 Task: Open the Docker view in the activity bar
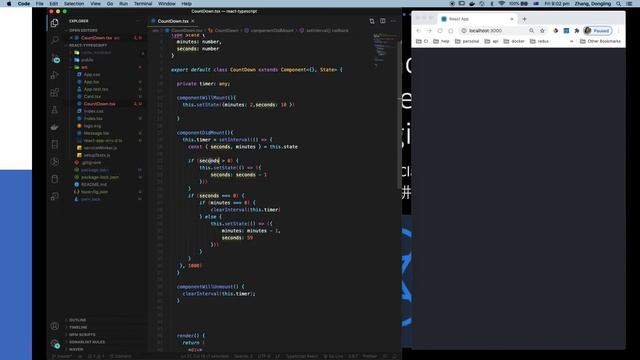point(54,127)
